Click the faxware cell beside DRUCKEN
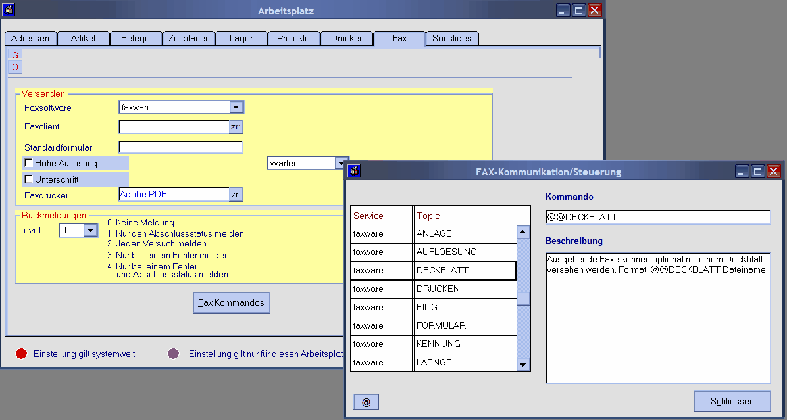Image resolution: width=787 pixels, height=420 pixels. [x=381, y=289]
